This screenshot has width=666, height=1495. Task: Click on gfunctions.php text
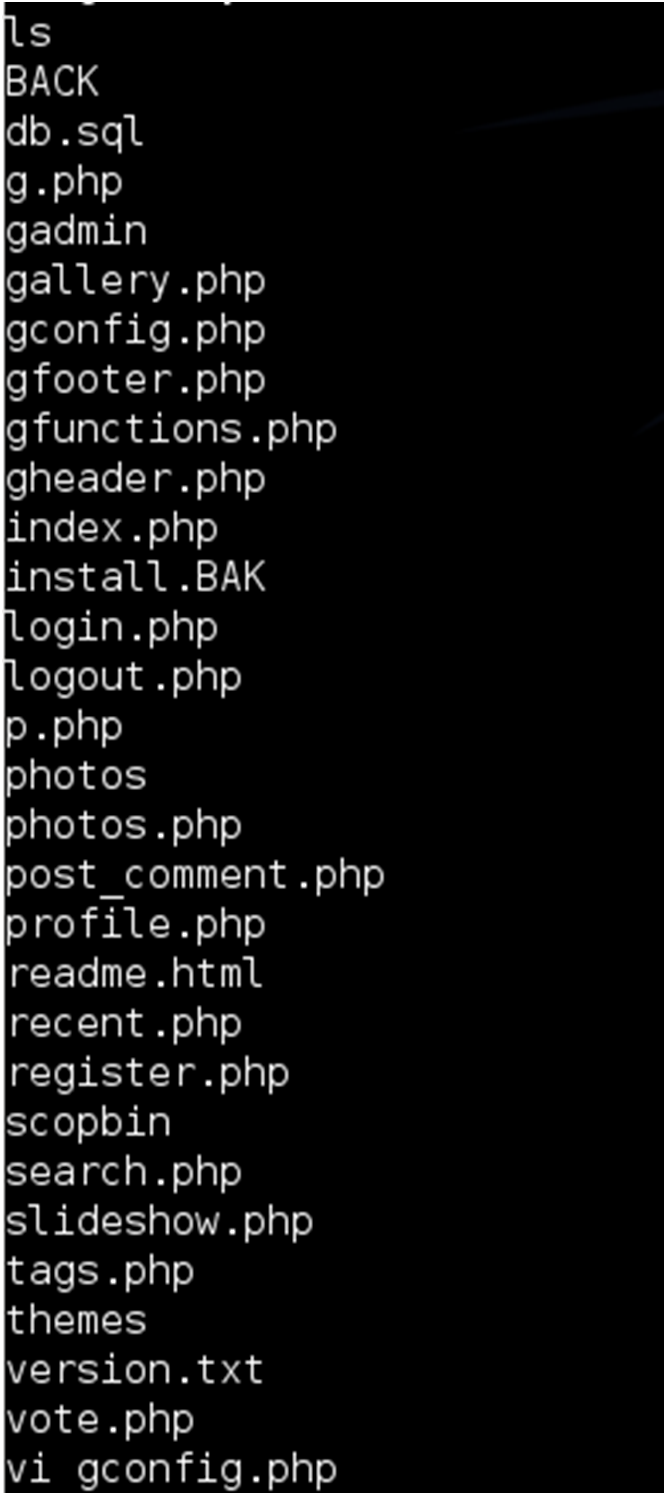point(171,430)
